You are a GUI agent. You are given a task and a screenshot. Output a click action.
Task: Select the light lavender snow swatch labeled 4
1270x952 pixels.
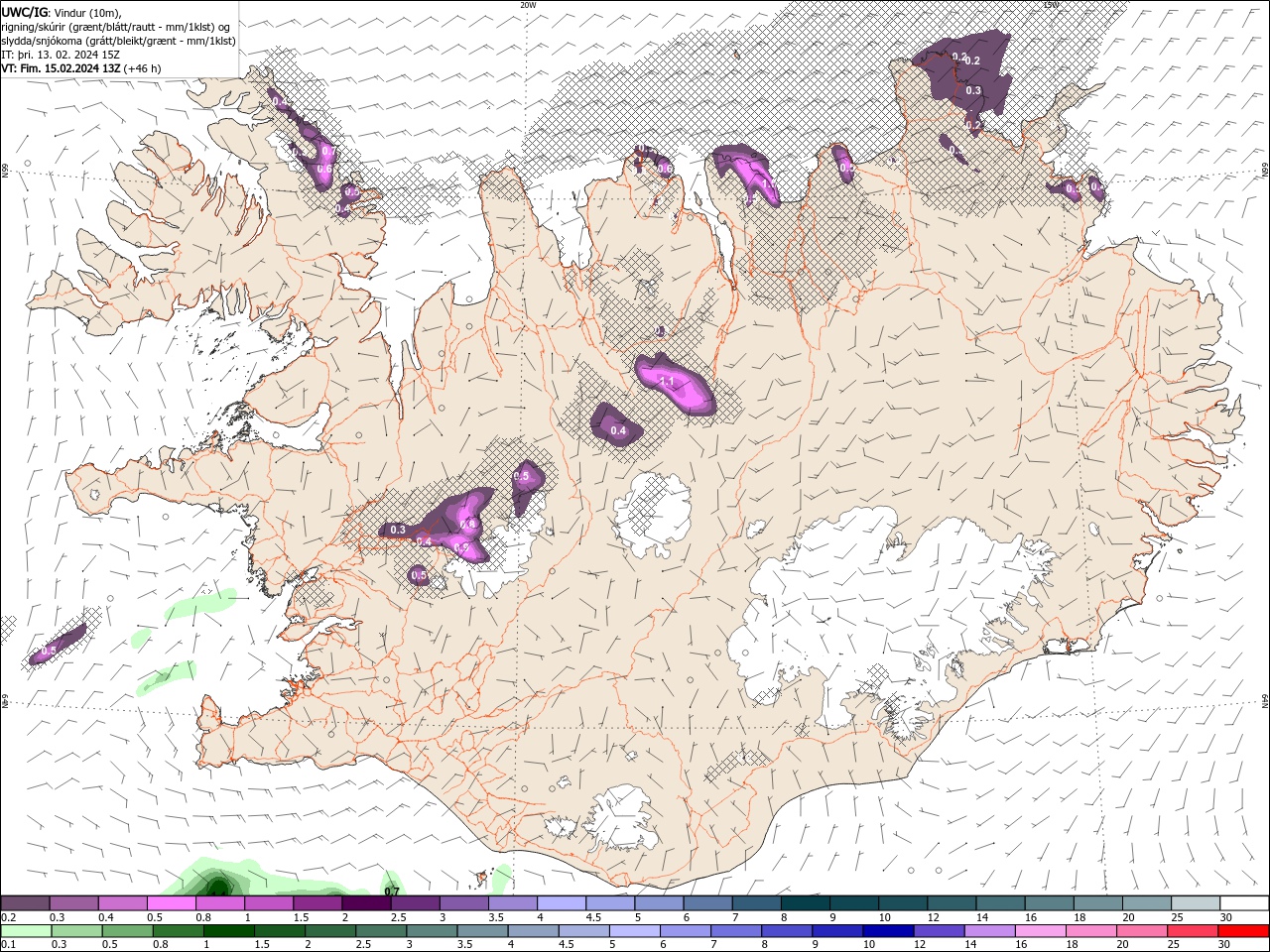[x=561, y=902]
